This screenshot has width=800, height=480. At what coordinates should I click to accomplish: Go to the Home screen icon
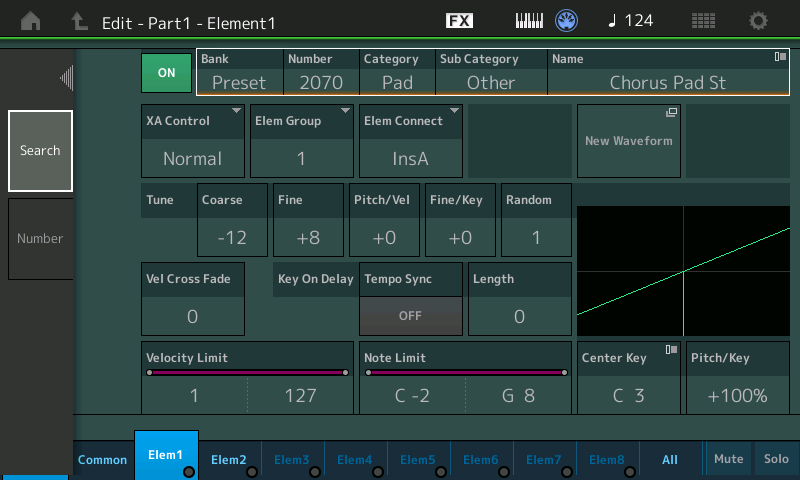(x=31, y=21)
